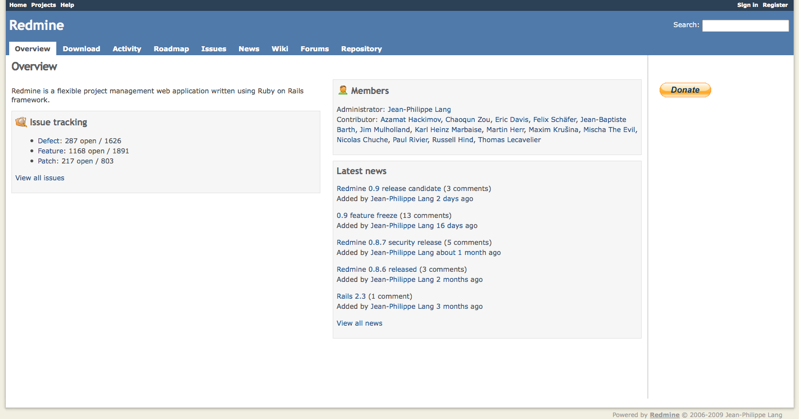
Task: Open the Projects menu link
Action: 43,5
